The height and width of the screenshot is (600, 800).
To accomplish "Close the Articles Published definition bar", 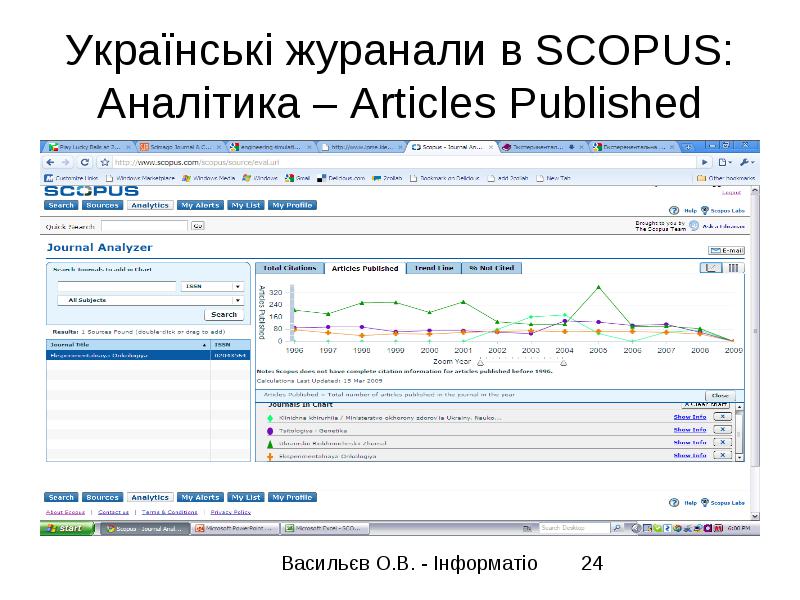I will (720, 395).
